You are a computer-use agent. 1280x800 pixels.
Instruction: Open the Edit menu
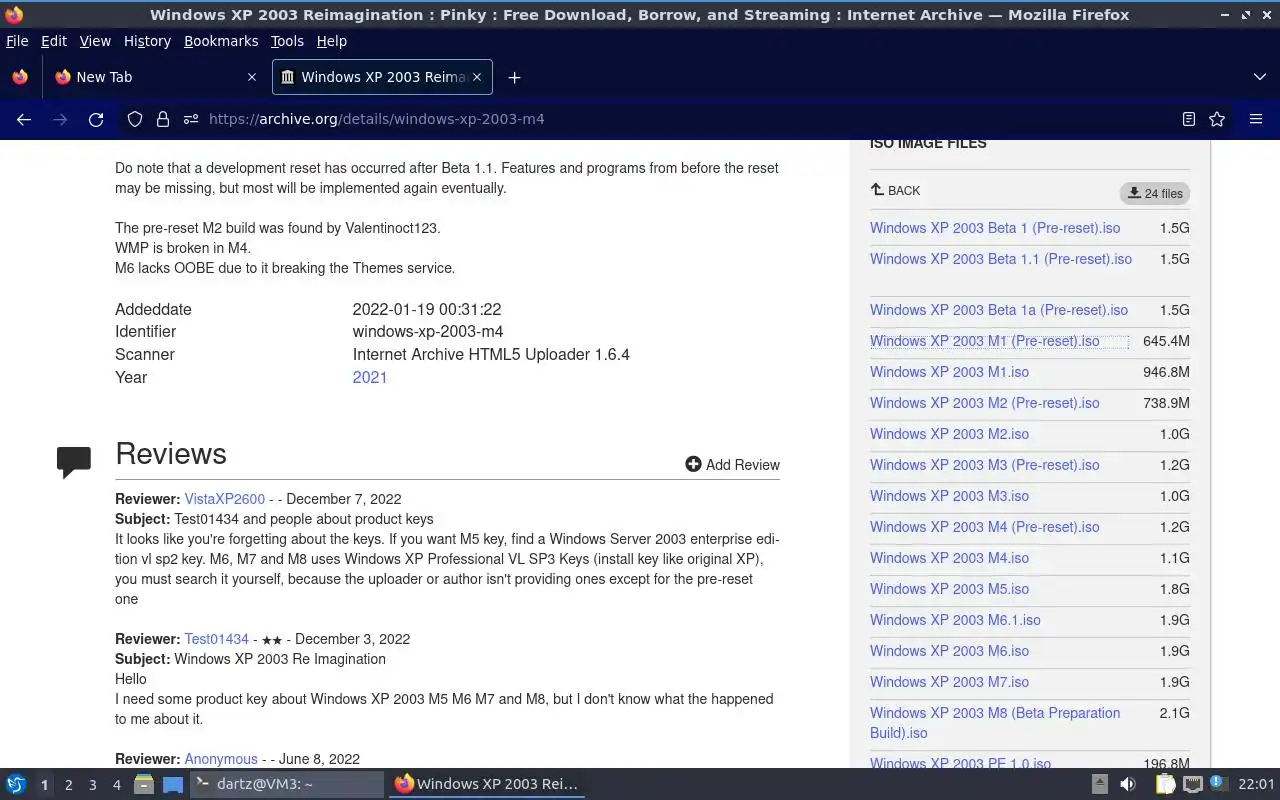[x=54, y=41]
